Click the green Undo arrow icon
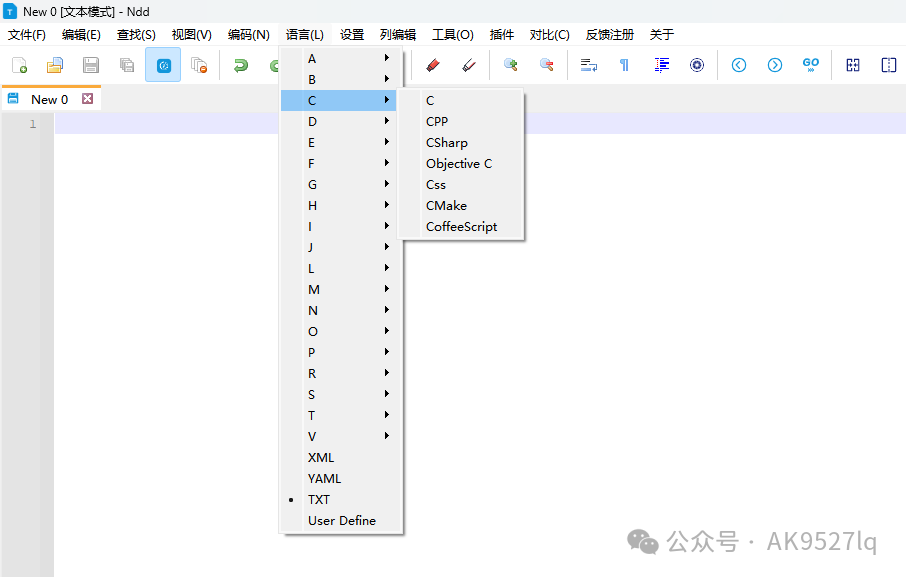The height and width of the screenshot is (577, 906). 240,65
